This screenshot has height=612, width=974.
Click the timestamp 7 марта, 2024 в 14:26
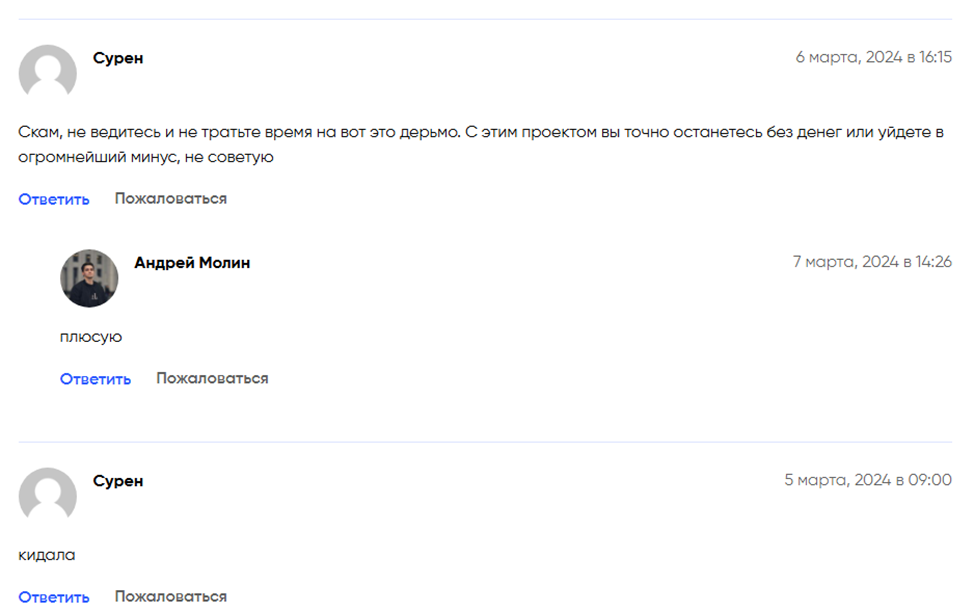point(872,262)
